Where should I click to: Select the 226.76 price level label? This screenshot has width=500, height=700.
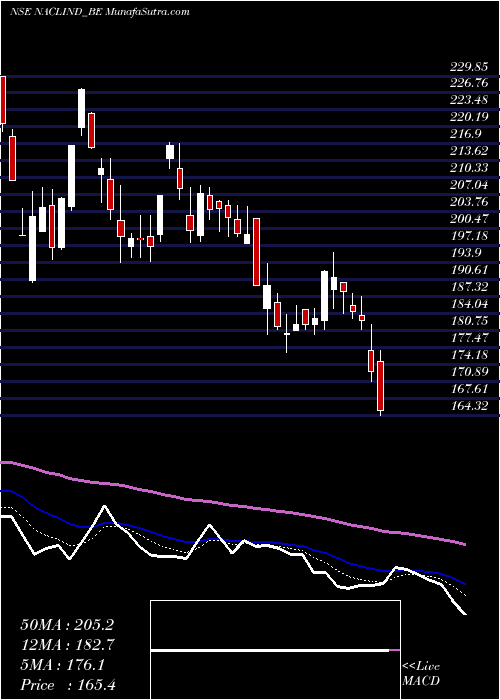coord(469,83)
